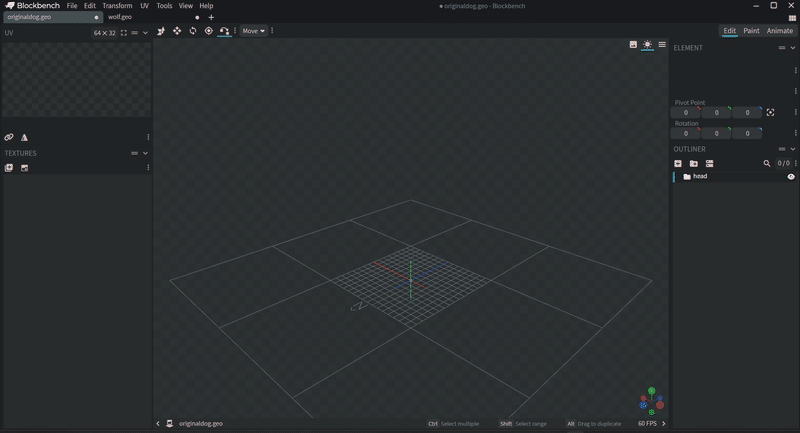Image resolution: width=800 pixels, height=433 pixels.
Task: Click the center pivot icon beside Pivot Point
Action: click(770, 113)
